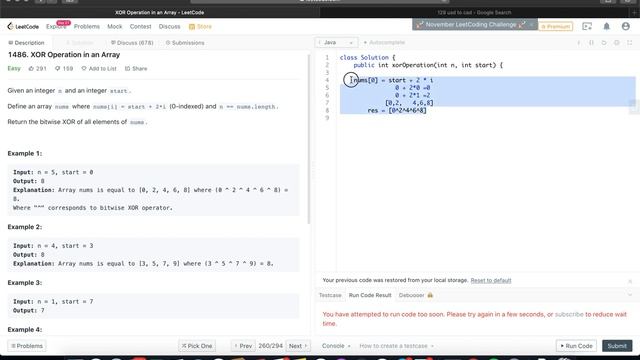
Task: Go to the Prev problem
Action: click(x=243, y=346)
